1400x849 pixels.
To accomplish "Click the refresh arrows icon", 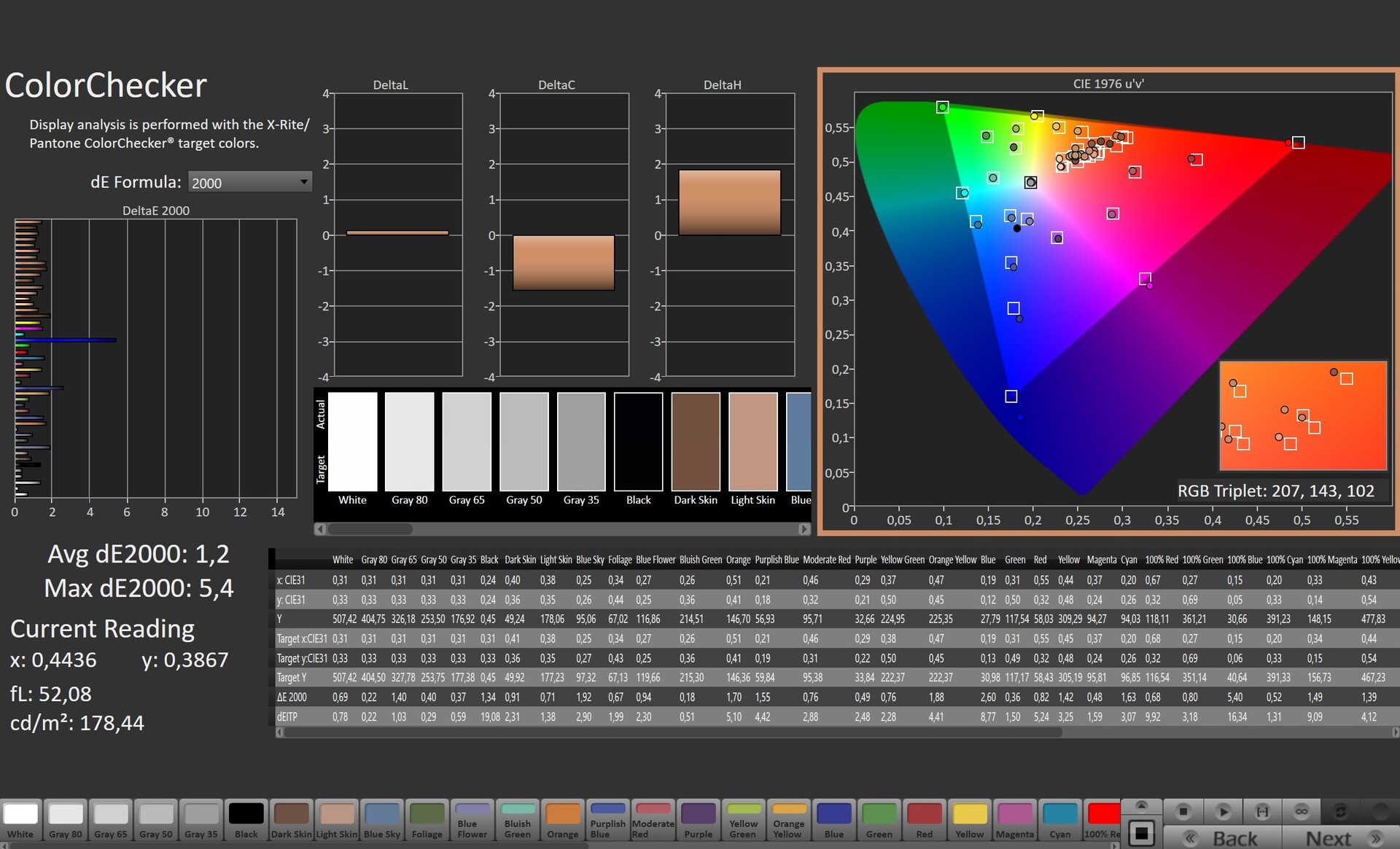I will click(x=1340, y=811).
